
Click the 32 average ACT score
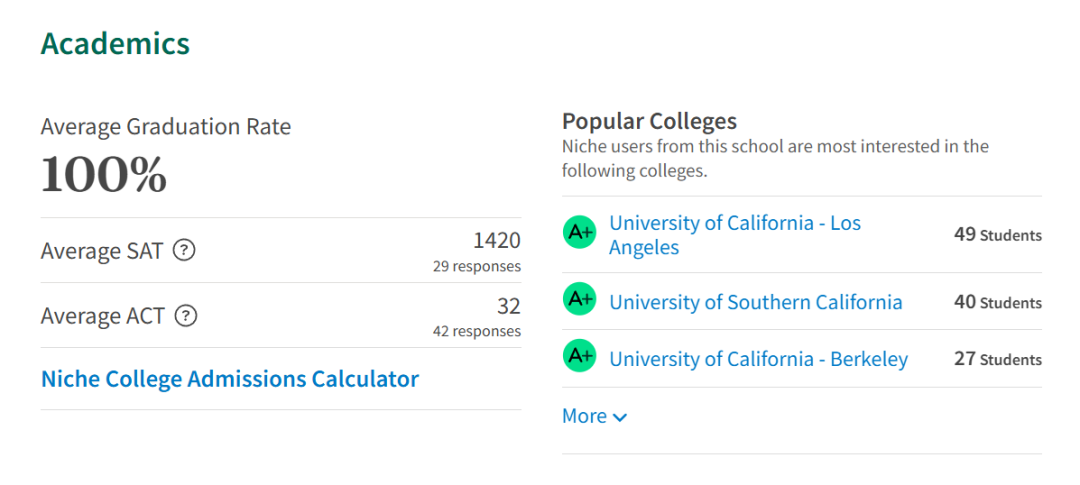tap(508, 305)
